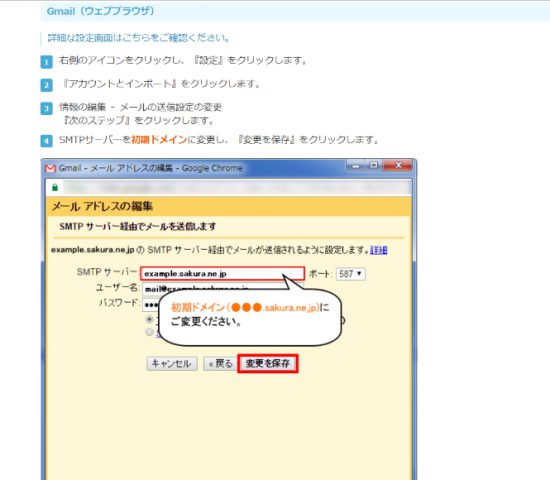Click the 詳細 link after SMTP description
The width and height of the screenshot is (550, 480).
(378, 250)
